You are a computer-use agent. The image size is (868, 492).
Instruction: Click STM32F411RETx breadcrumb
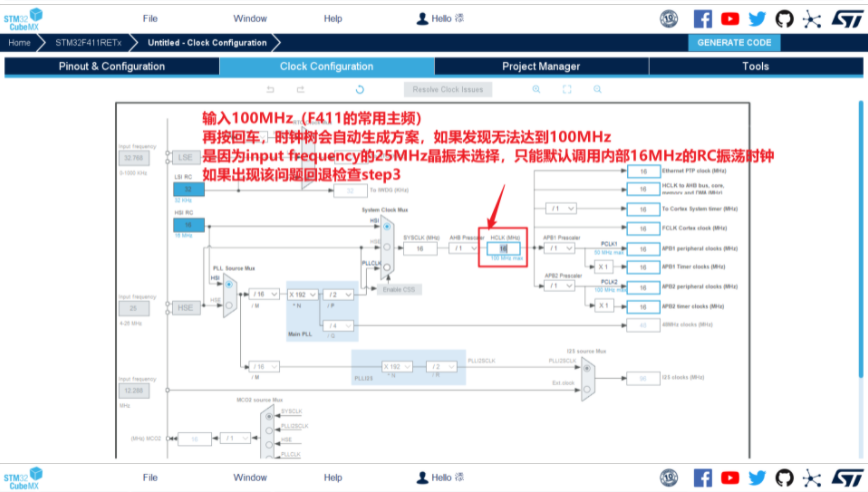[x=88, y=43]
